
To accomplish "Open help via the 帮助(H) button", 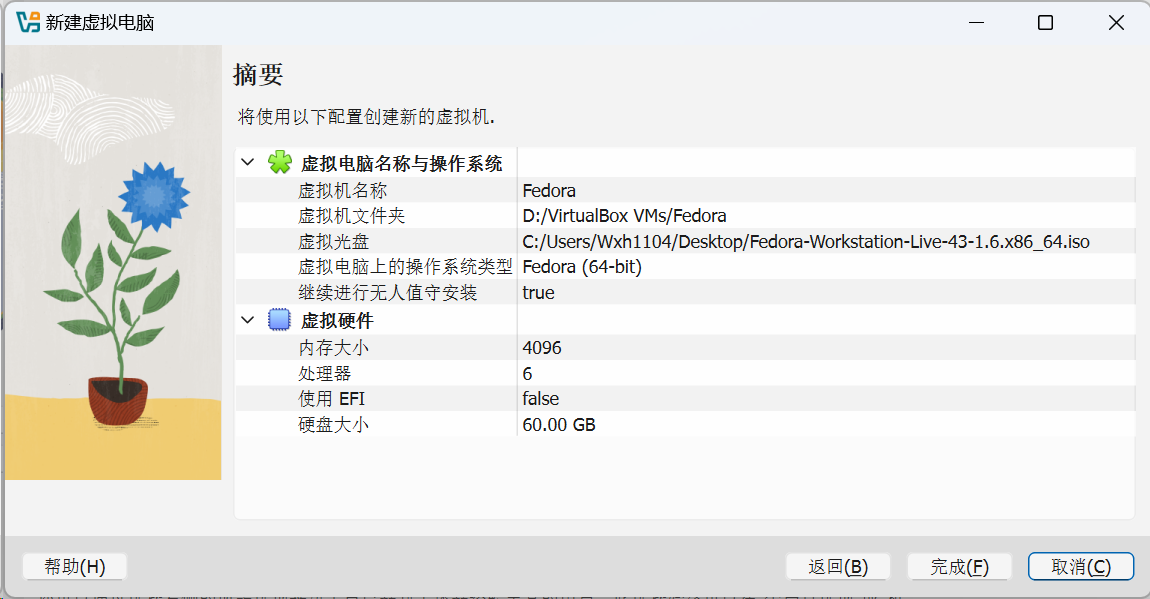I will coord(74,566).
